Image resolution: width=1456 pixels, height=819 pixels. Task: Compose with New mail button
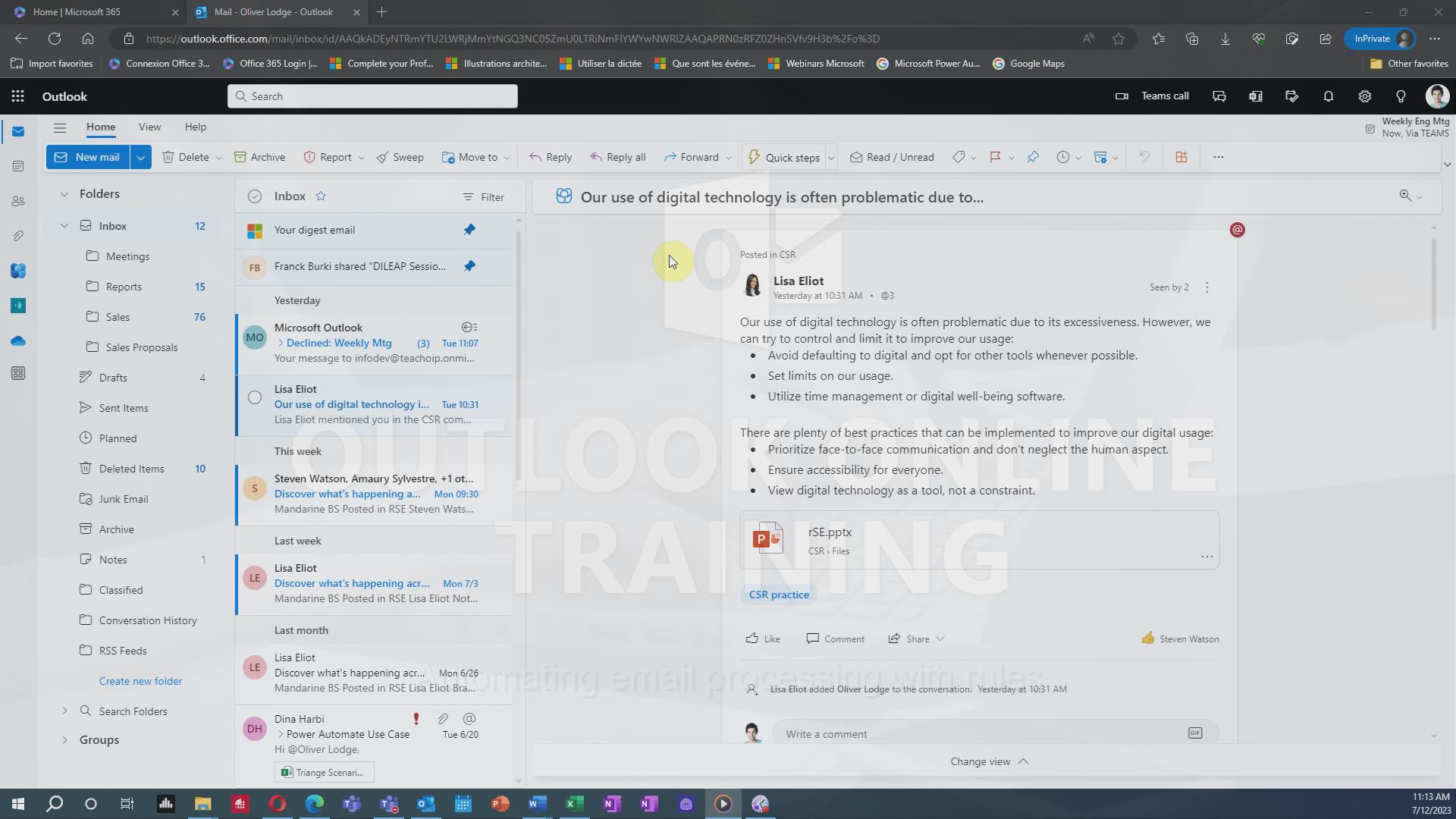[88, 157]
